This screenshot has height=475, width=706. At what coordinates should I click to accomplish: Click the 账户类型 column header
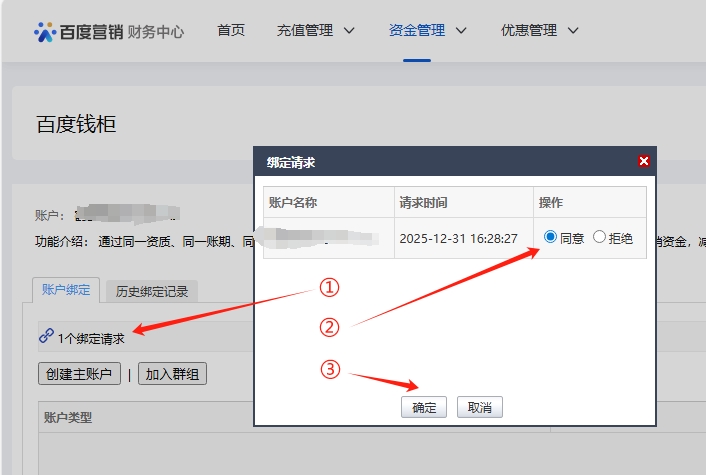pos(68,417)
